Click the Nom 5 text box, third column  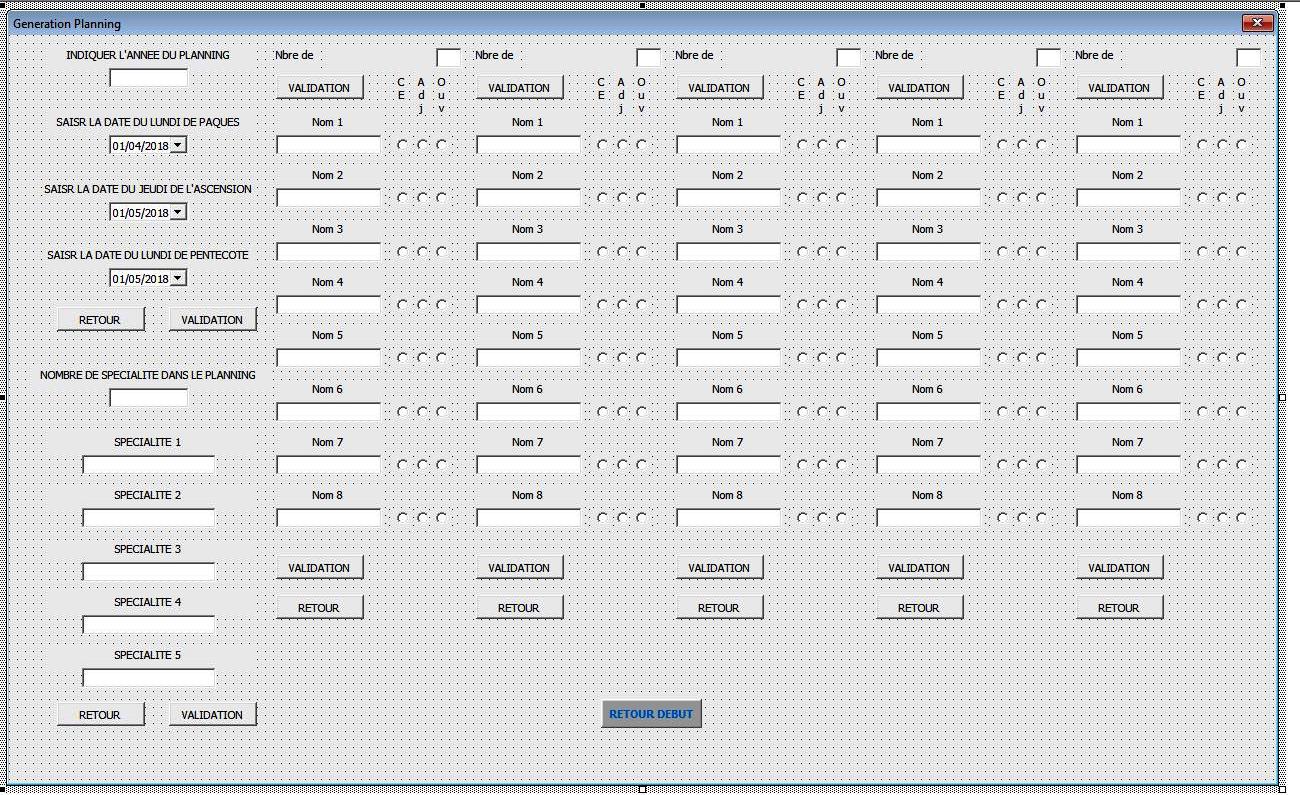729,358
